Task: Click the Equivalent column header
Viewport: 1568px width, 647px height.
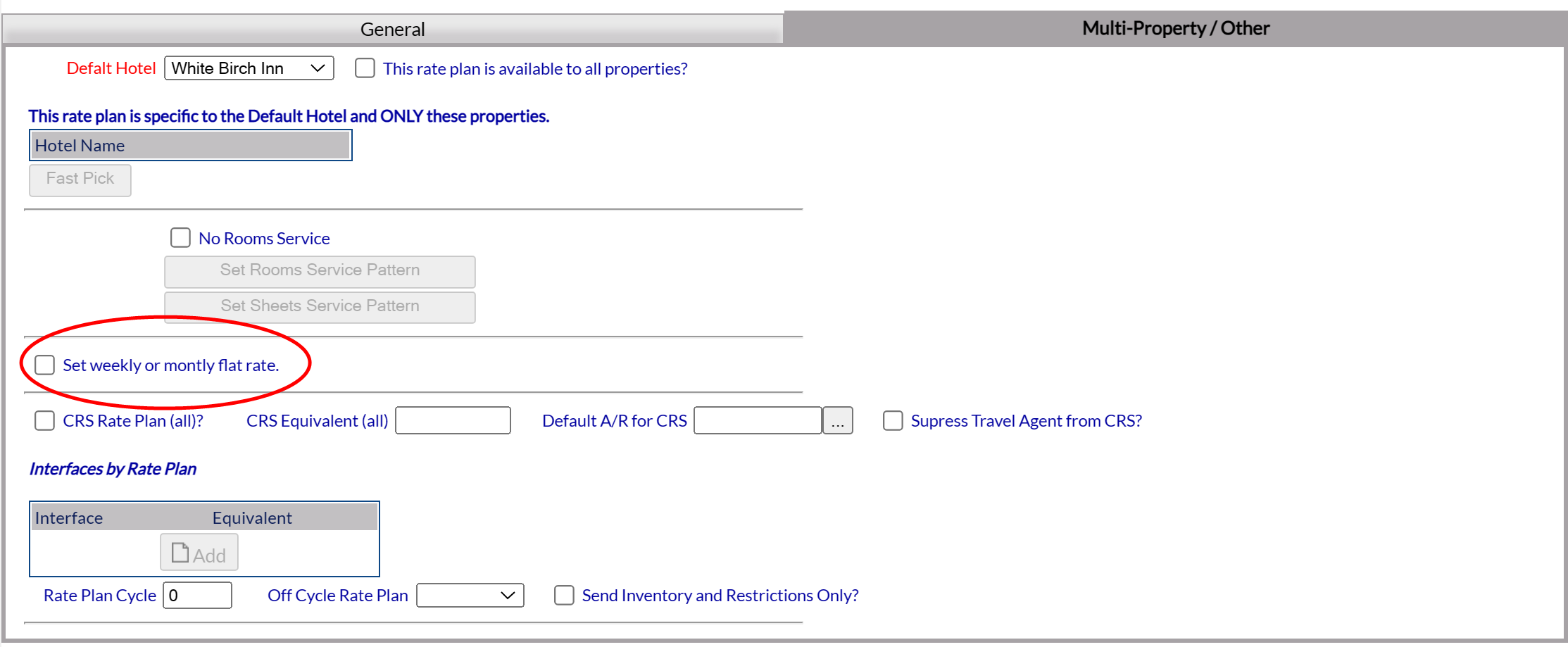Action: point(252,518)
